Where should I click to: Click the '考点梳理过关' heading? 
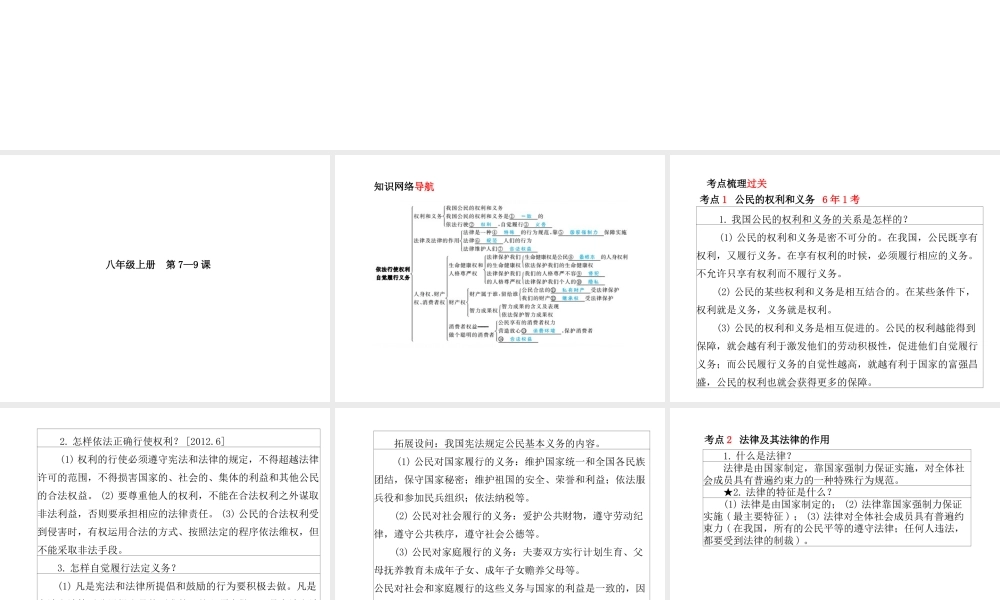click(737, 184)
